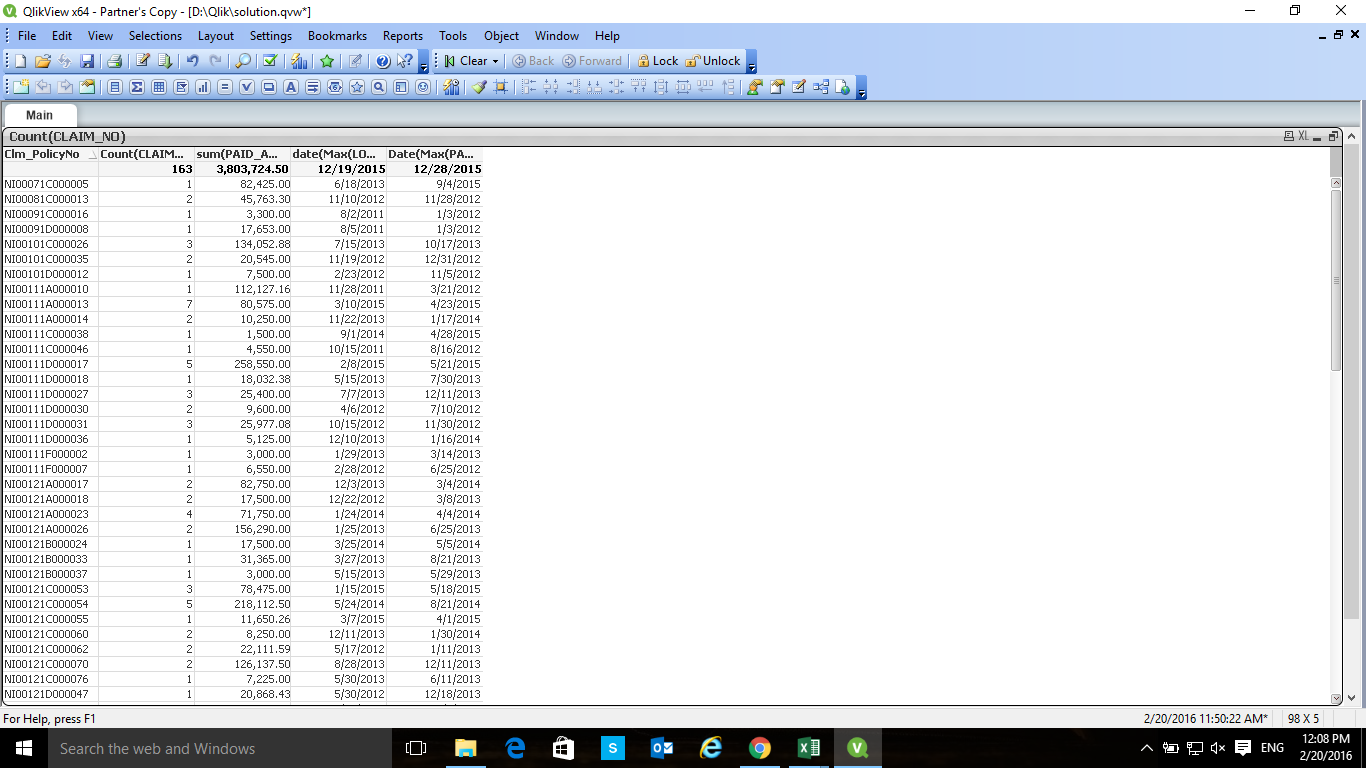Open Document Properties icon

click(777, 87)
